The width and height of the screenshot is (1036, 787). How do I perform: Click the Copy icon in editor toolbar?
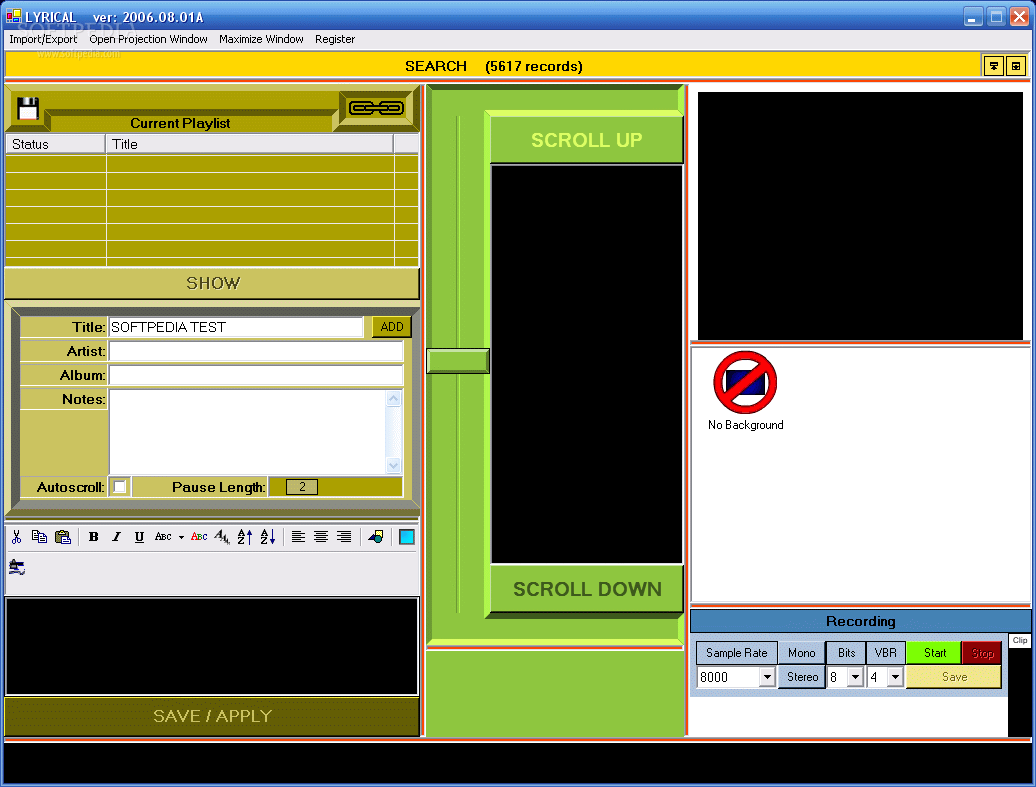coord(40,537)
